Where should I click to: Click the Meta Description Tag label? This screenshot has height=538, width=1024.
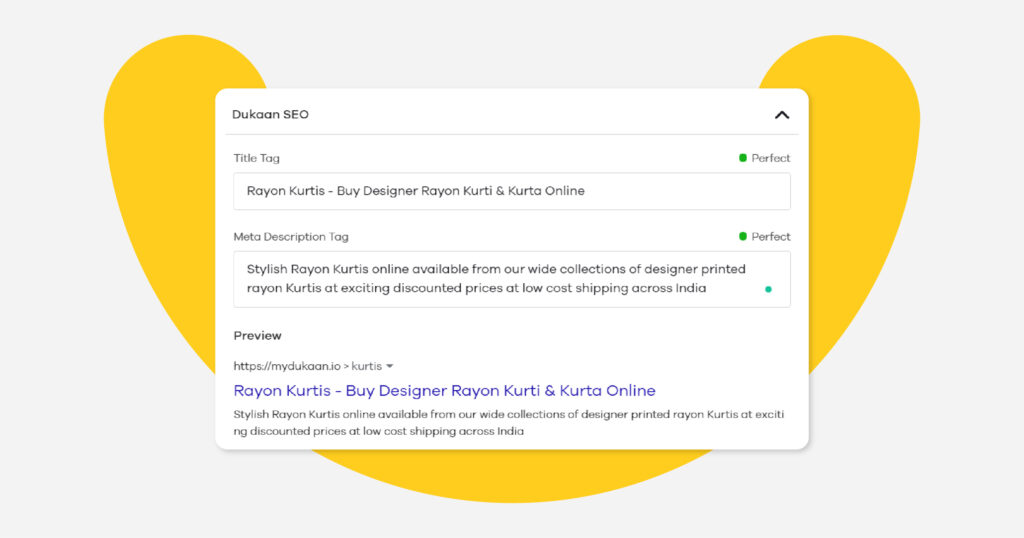(291, 236)
